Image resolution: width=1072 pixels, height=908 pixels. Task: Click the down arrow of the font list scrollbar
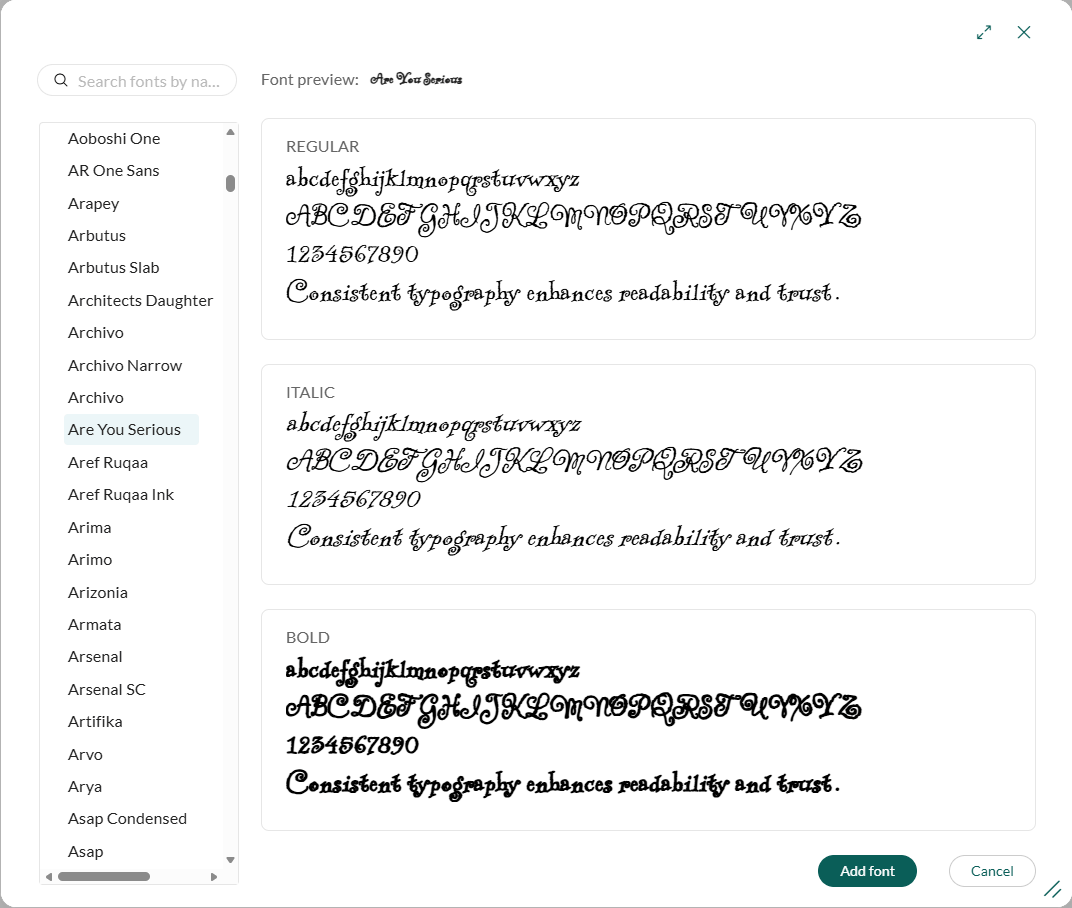[230, 858]
